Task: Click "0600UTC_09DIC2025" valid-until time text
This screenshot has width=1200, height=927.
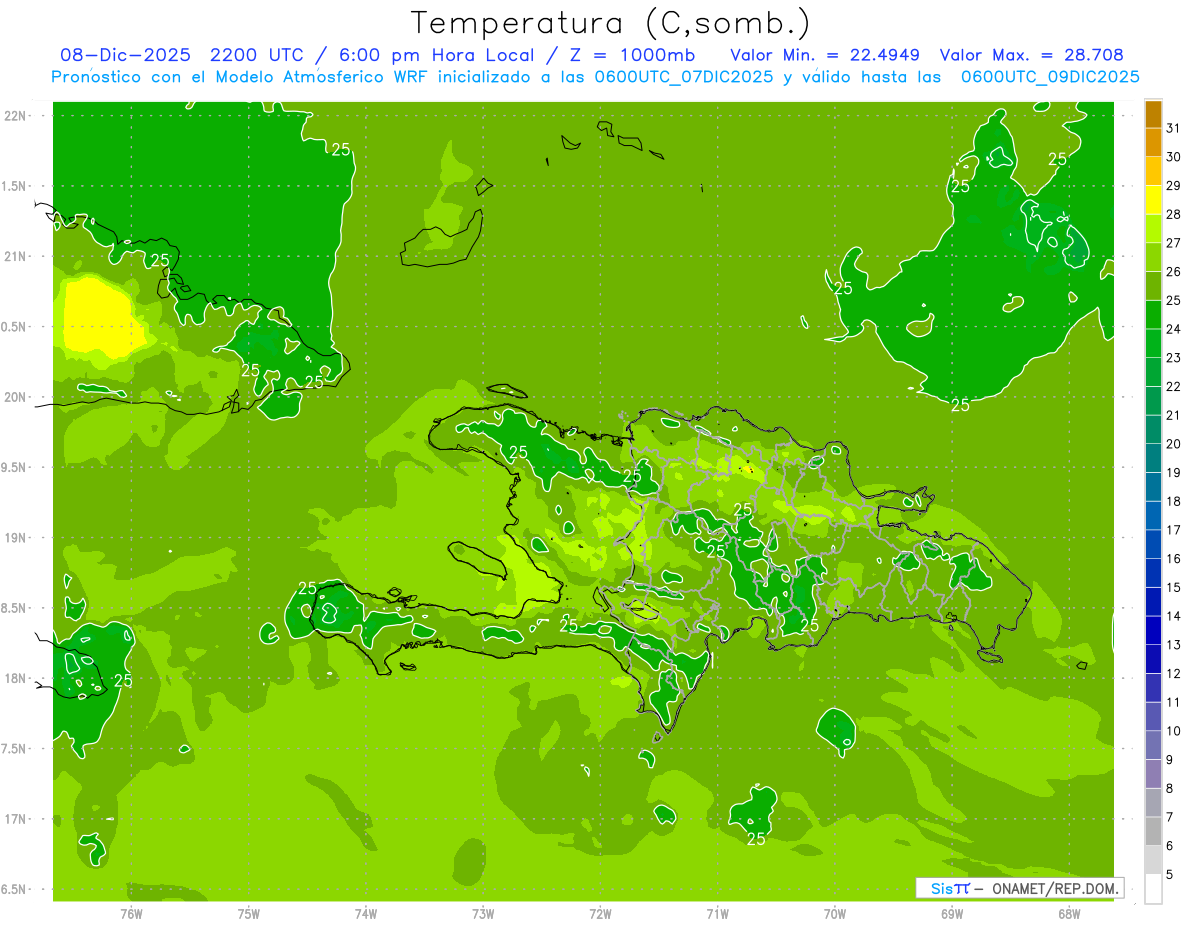Action: point(1050,77)
